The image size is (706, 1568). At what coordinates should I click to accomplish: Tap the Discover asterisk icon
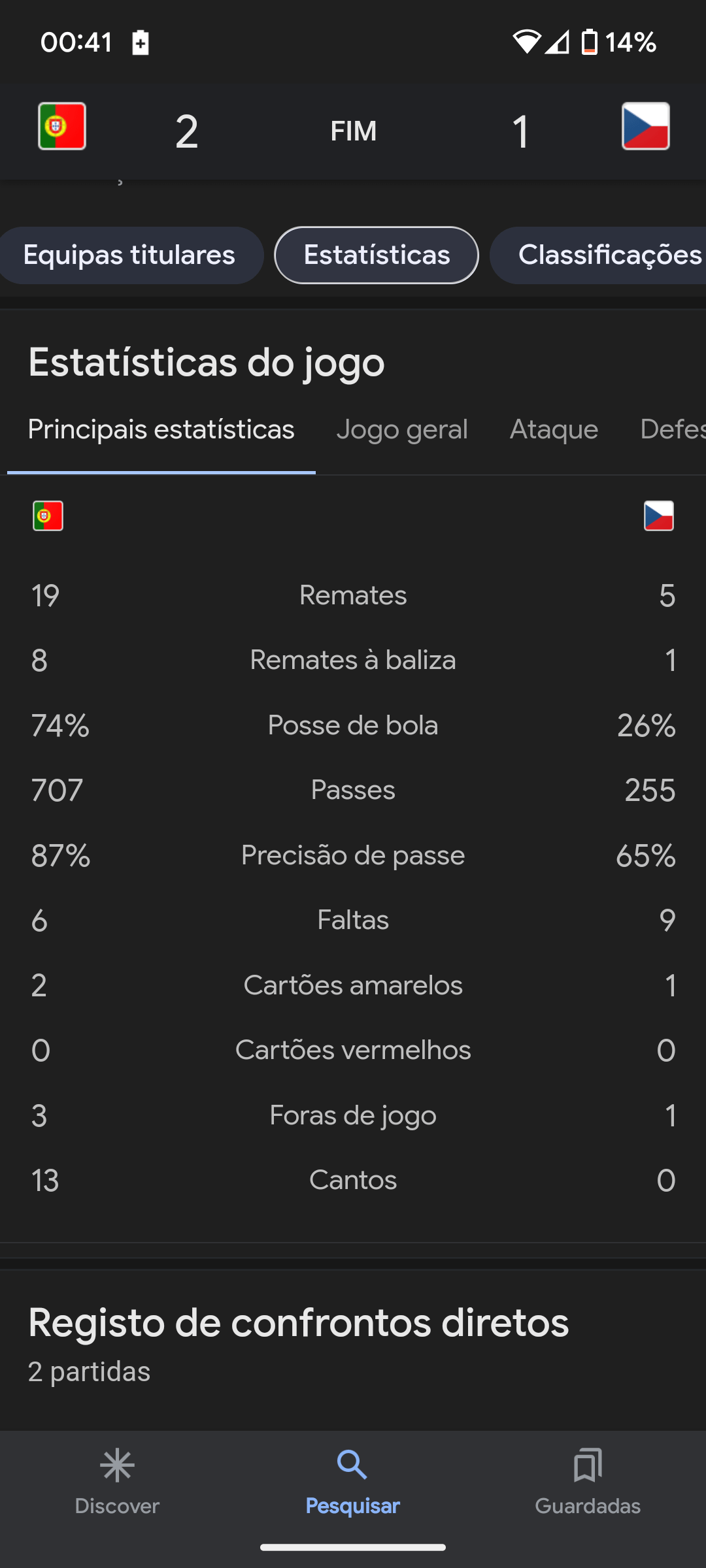(117, 1465)
